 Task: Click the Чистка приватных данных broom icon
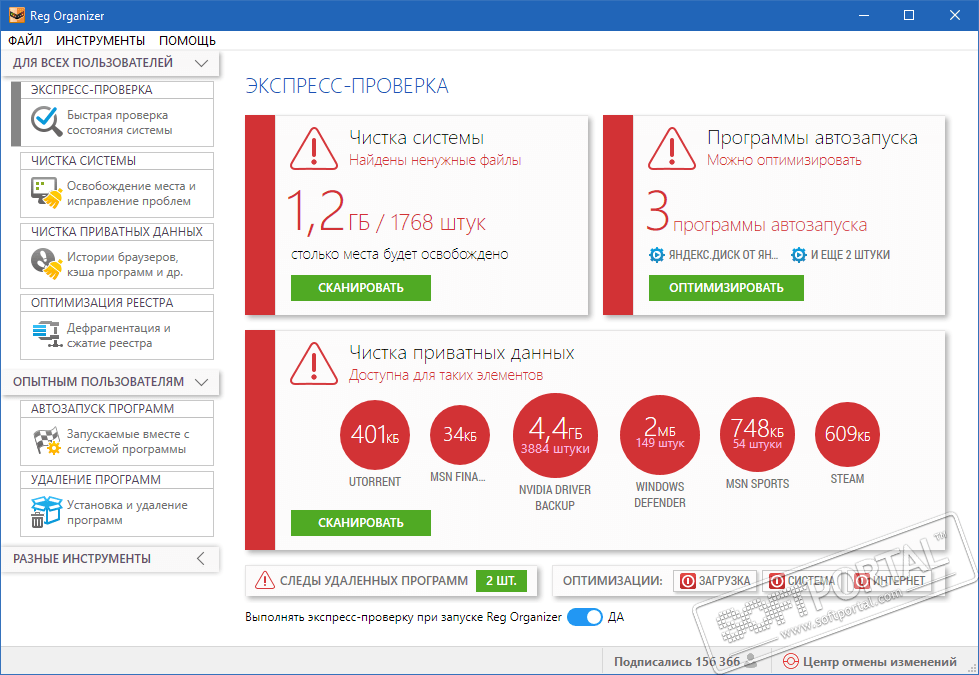coord(47,264)
